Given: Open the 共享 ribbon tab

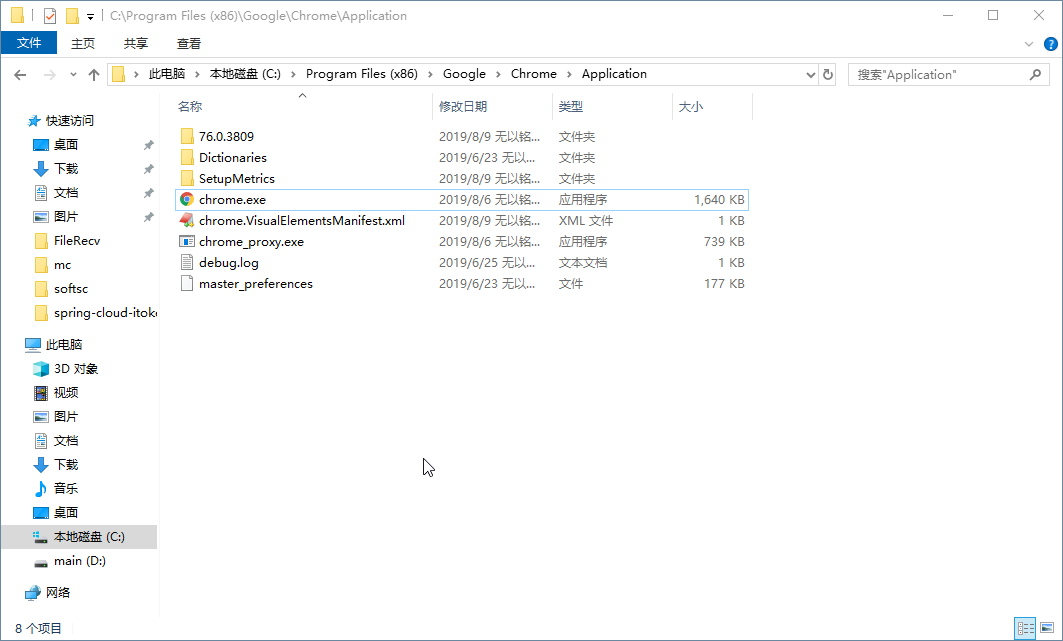Looking at the screenshot, I should 136,43.
